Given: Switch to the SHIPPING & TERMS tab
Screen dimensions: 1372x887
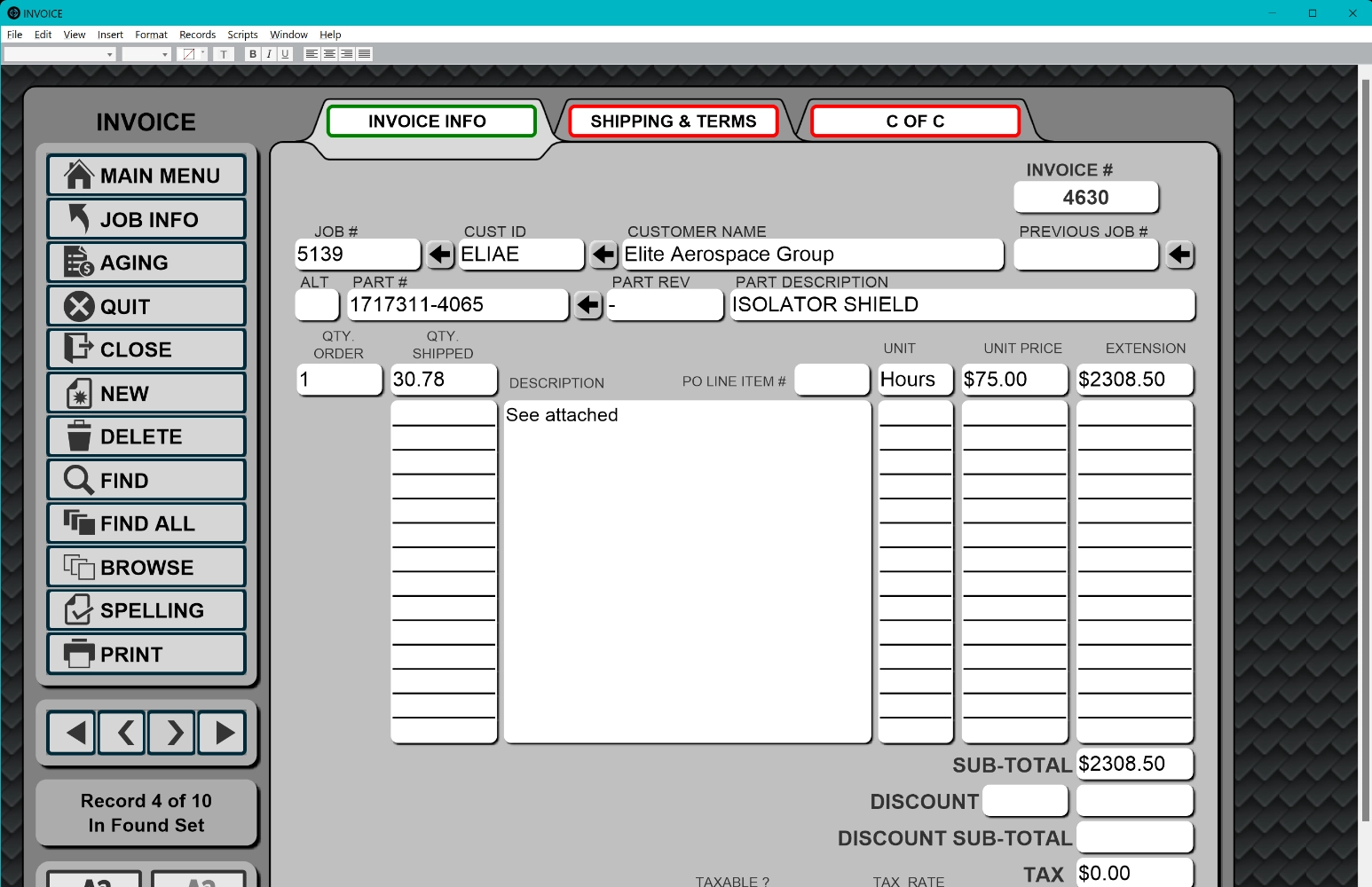Looking at the screenshot, I should (673, 122).
